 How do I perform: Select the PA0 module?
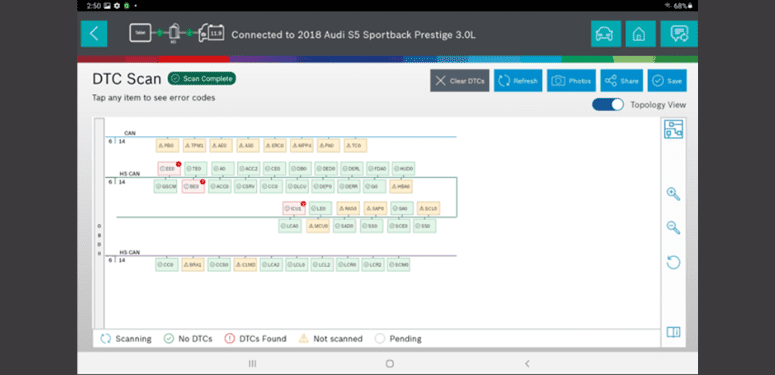(x=328, y=146)
